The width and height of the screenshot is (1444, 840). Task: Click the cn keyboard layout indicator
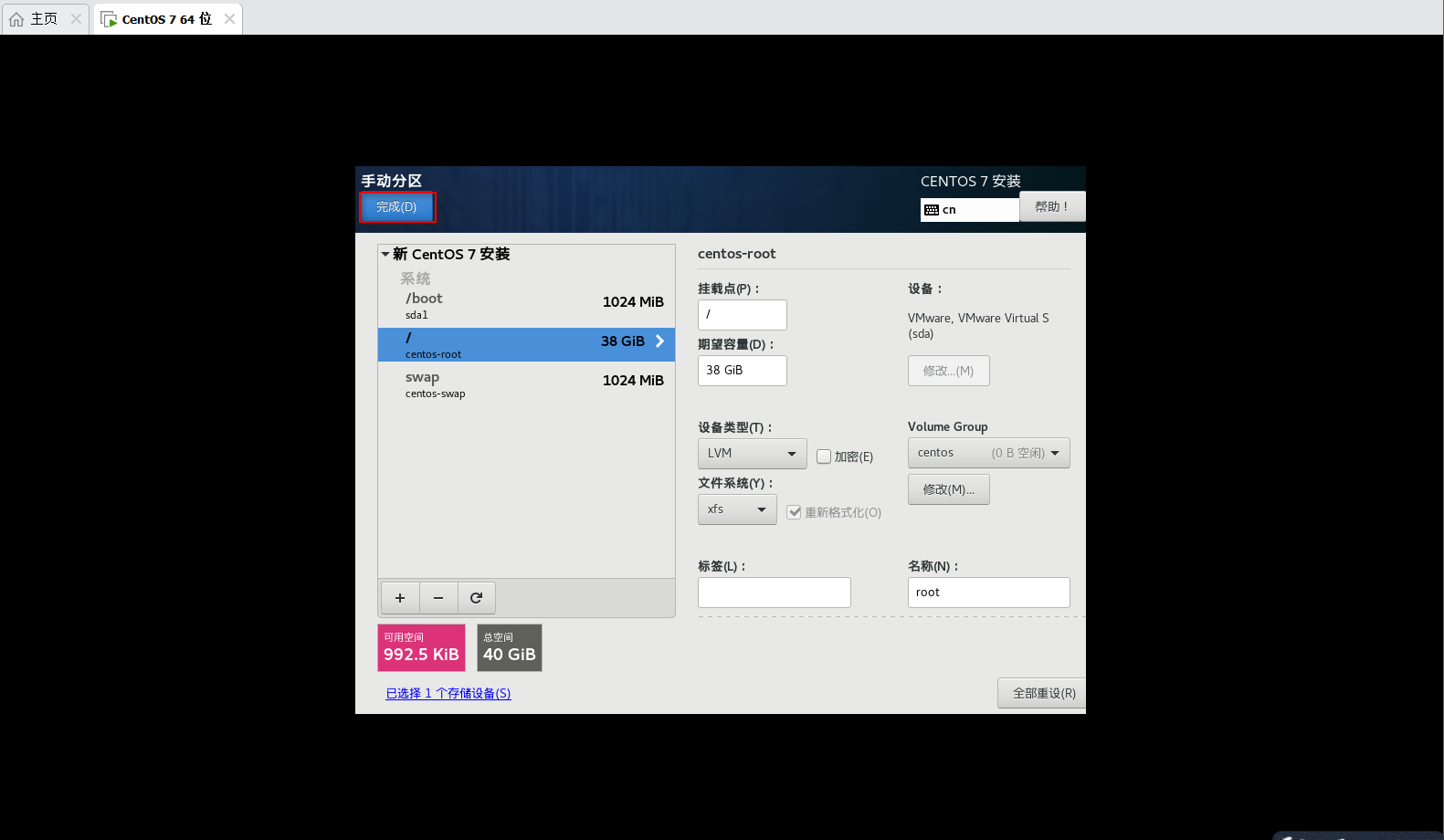pyautogui.click(x=970, y=210)
